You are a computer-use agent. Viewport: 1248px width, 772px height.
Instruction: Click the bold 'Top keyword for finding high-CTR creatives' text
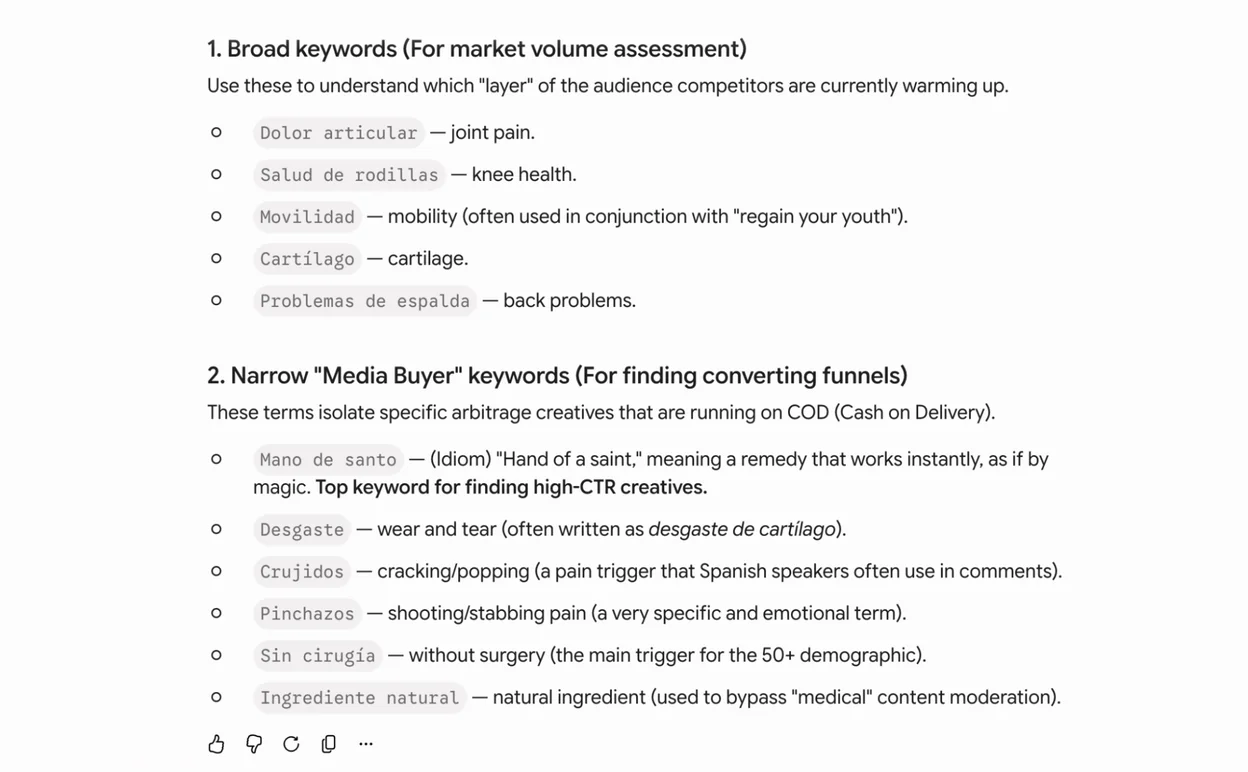coord(511,487)
